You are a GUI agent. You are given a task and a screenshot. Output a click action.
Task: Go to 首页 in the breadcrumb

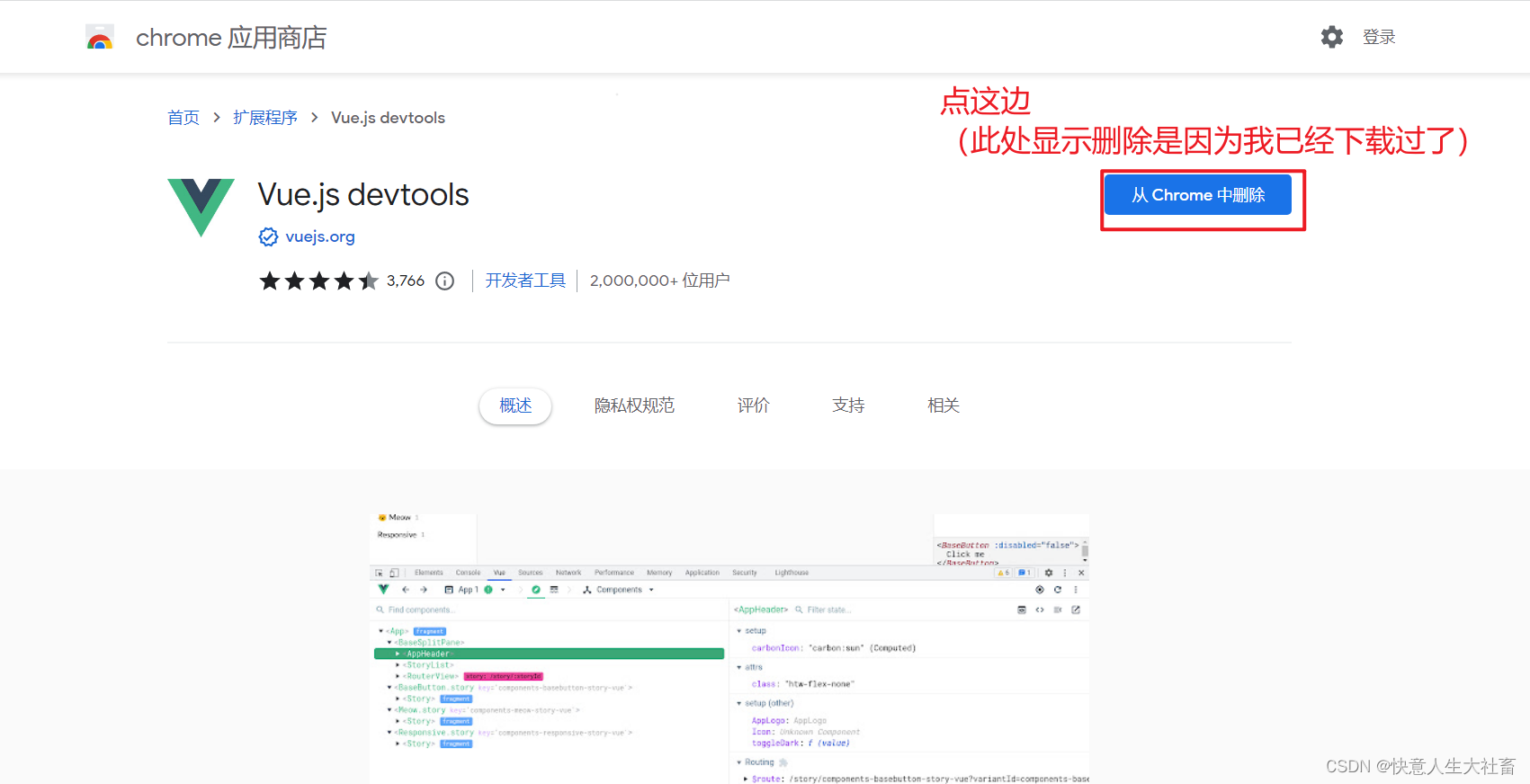click(183, 118)
